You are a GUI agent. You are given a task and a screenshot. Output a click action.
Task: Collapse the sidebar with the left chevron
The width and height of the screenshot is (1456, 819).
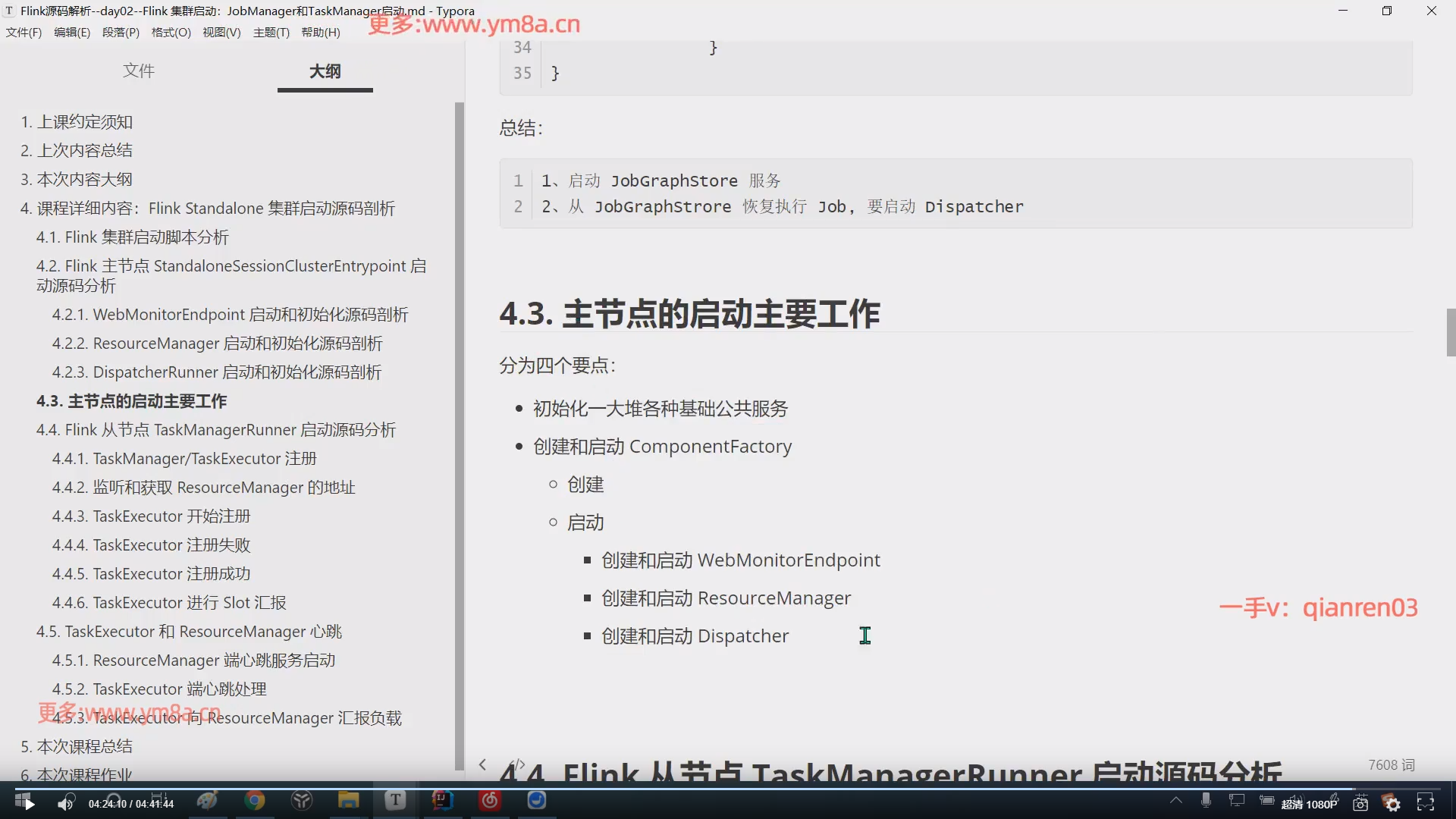[482, 764]
